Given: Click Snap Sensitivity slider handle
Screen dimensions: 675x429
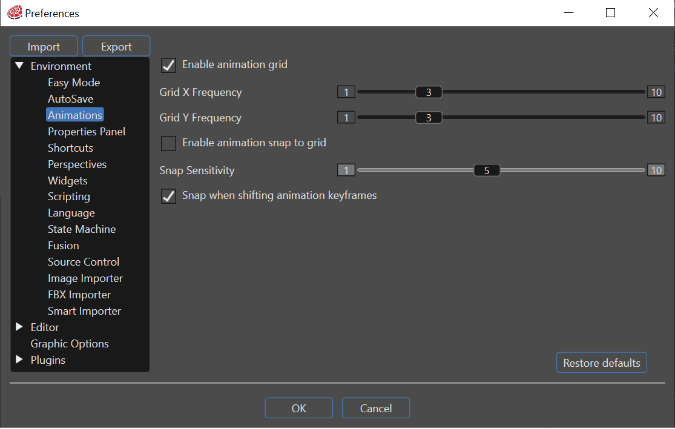Looking at the screenshot, I should click(x=487, y=170).
